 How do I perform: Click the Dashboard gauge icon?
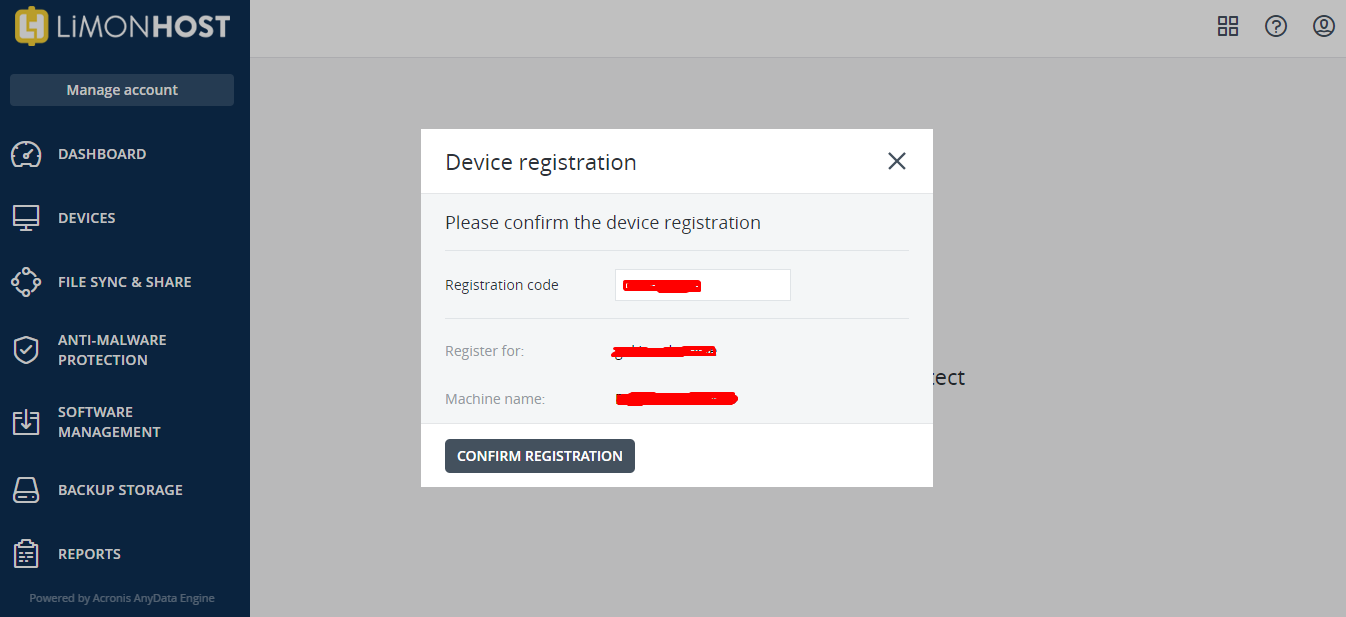tap(26, 154)
